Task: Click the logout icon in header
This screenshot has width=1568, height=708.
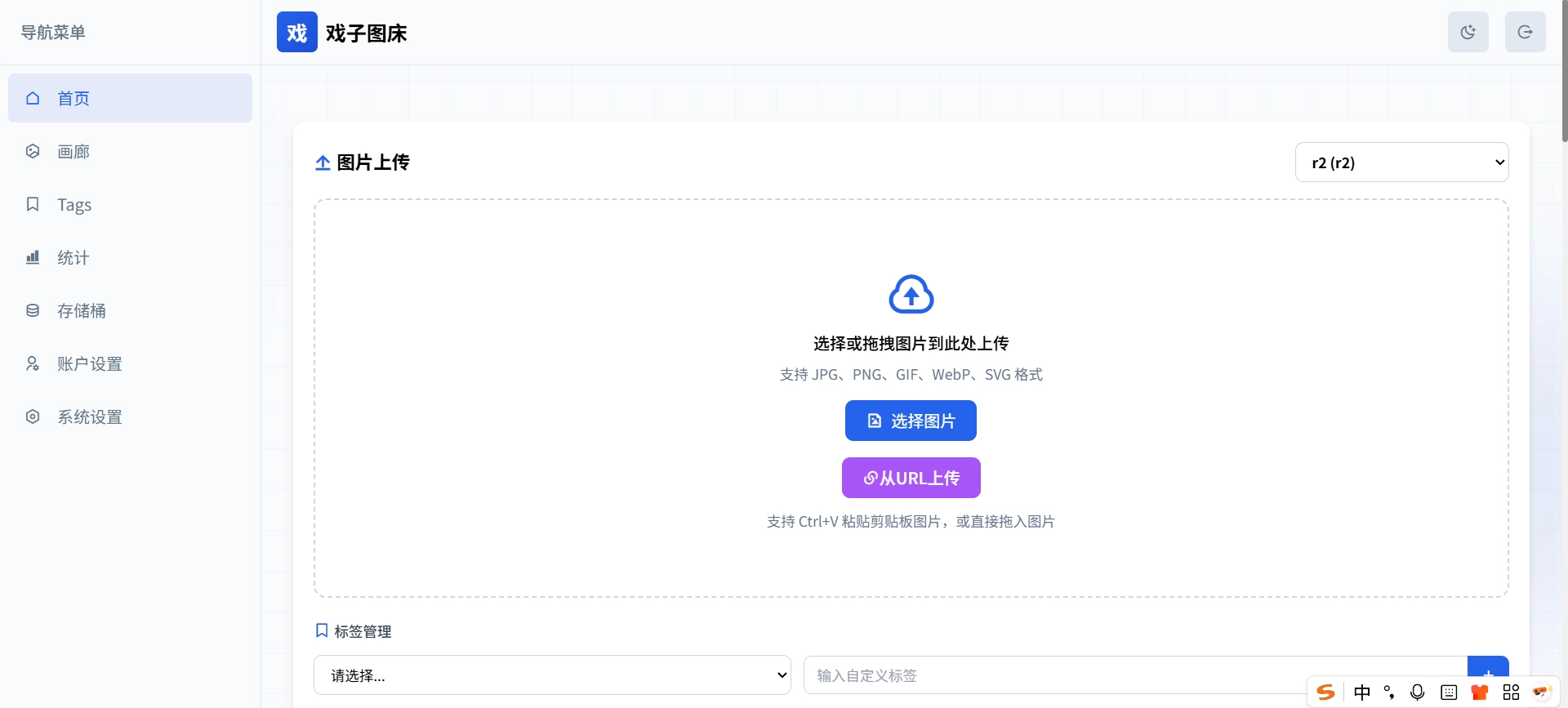Action: (1525, 32)
